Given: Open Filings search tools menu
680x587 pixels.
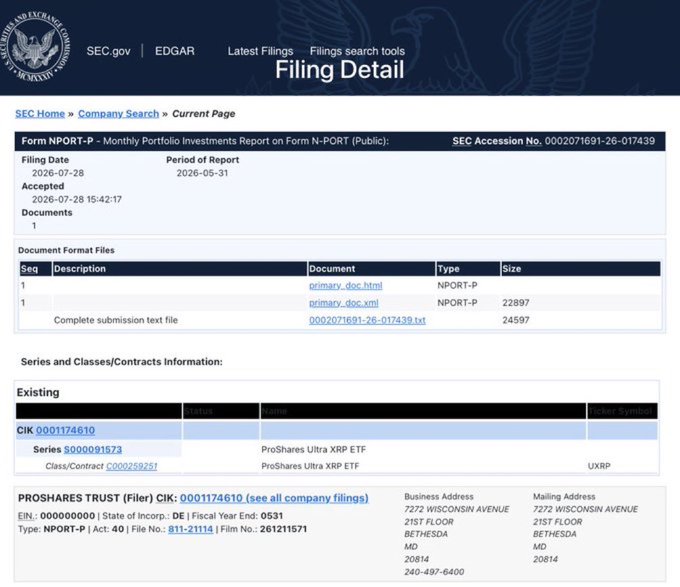Looking at the screenshot, I should click(x=357, y=51).
